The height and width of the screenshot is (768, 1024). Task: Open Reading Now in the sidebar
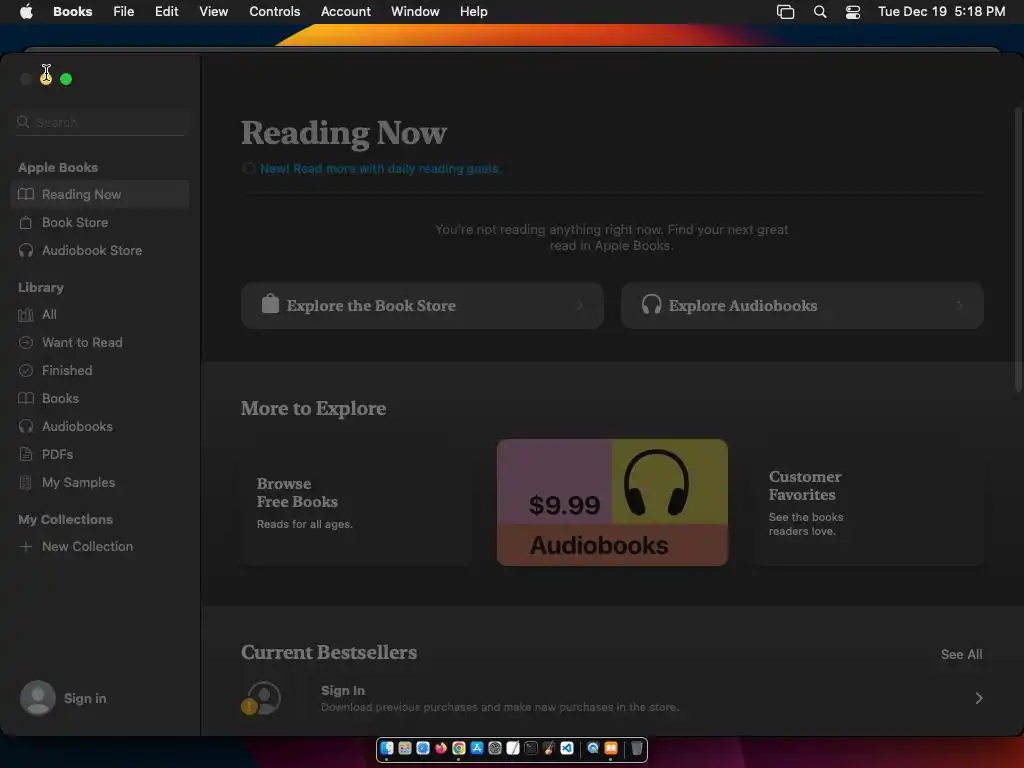click(99, 194)
